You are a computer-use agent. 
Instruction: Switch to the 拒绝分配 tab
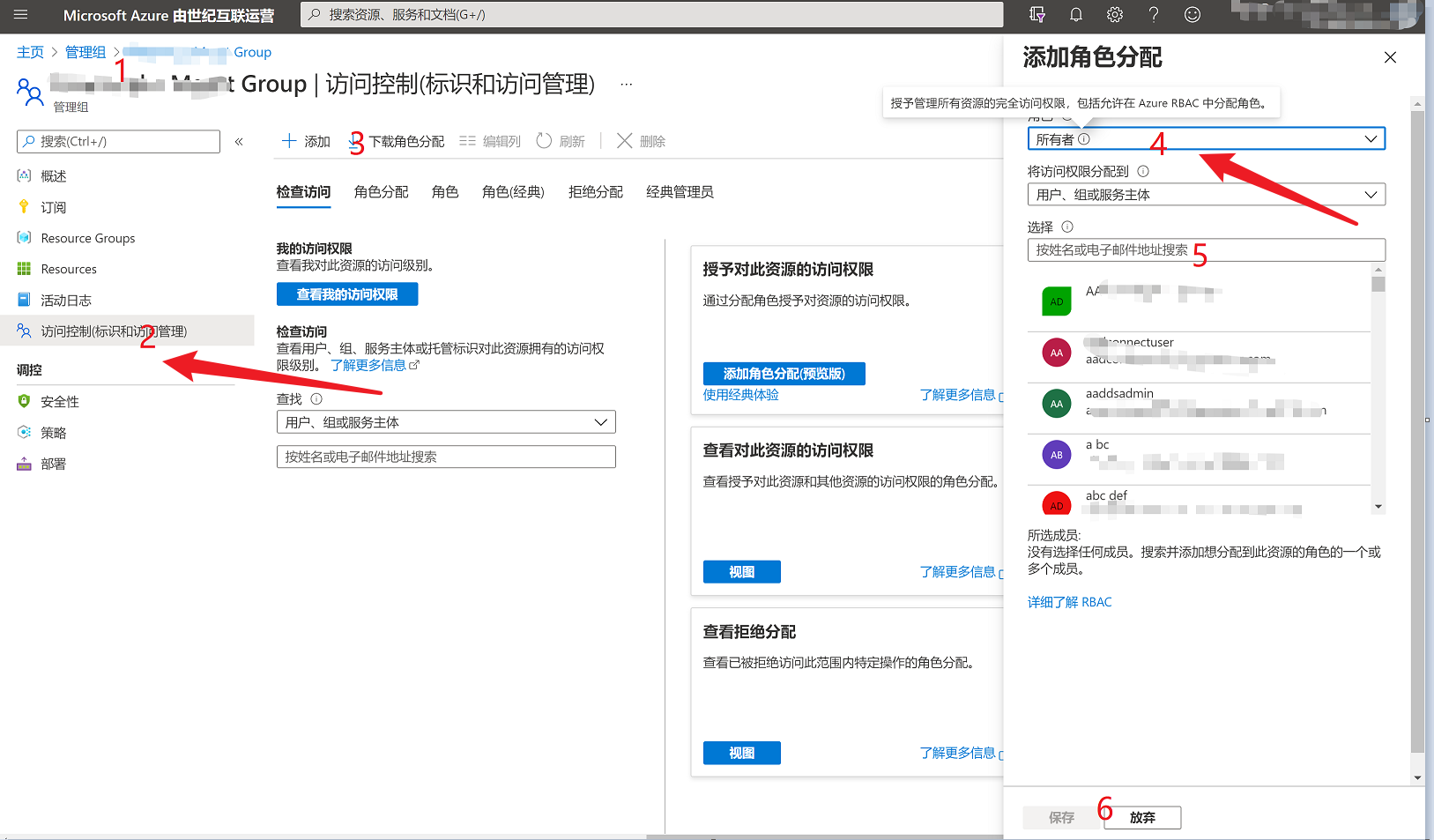[x=595, y=192]
